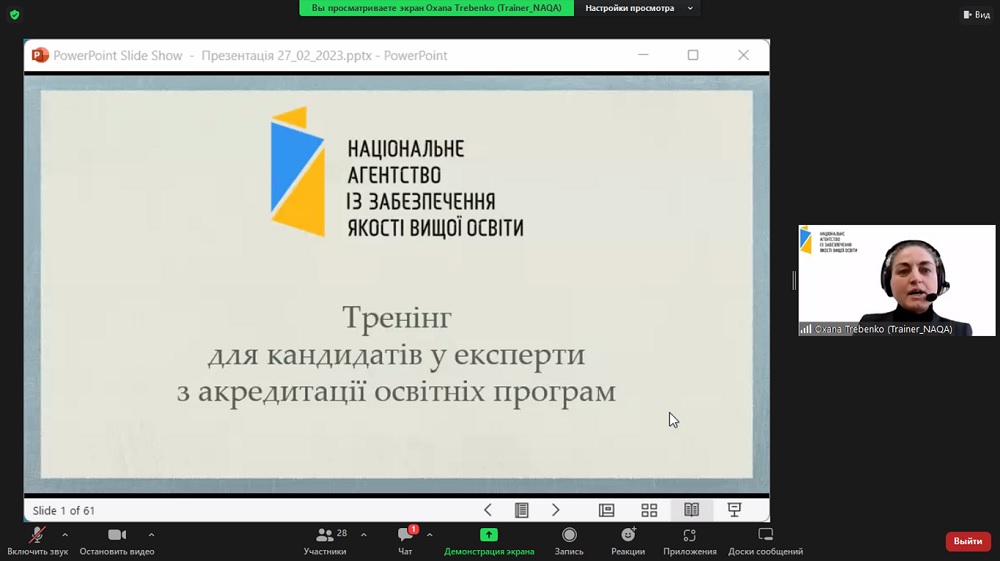Switch to Slide Sorter grid view icon
This screenshot has width=1000, height=561.
[x=649, y=510]
